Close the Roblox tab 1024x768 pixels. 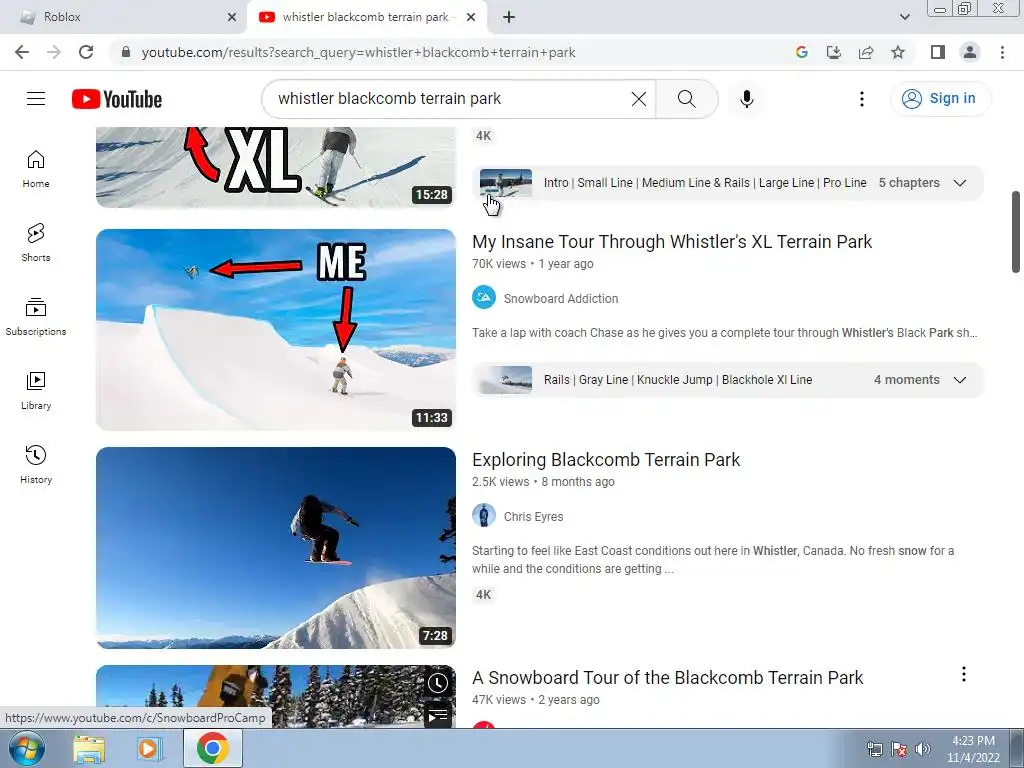tap(232, 18)
